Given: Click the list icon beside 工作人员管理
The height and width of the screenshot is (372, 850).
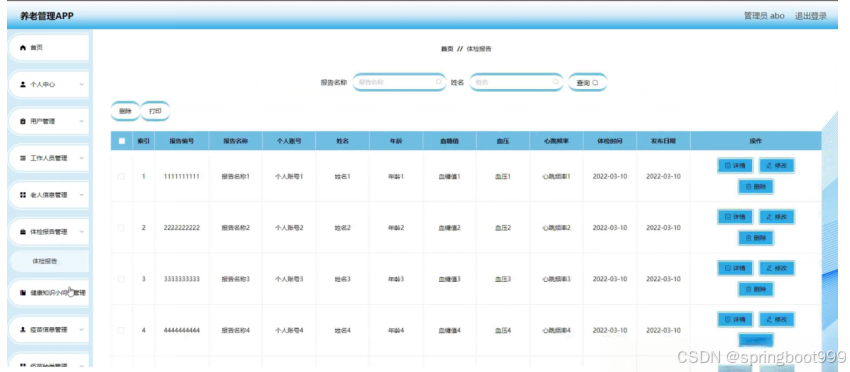Looking at the screenshot, I should click(23, 158).
